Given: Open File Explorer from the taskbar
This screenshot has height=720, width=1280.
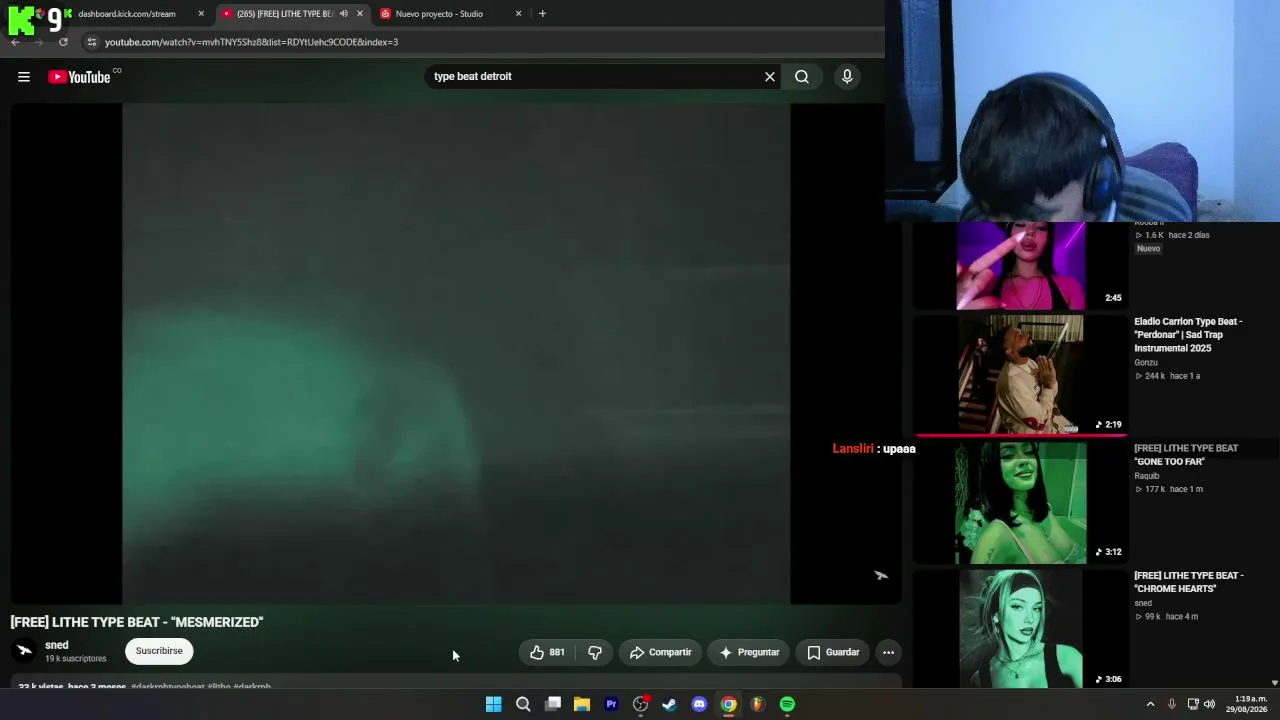Looking at the screenshot, I should [x=582, y=704].
